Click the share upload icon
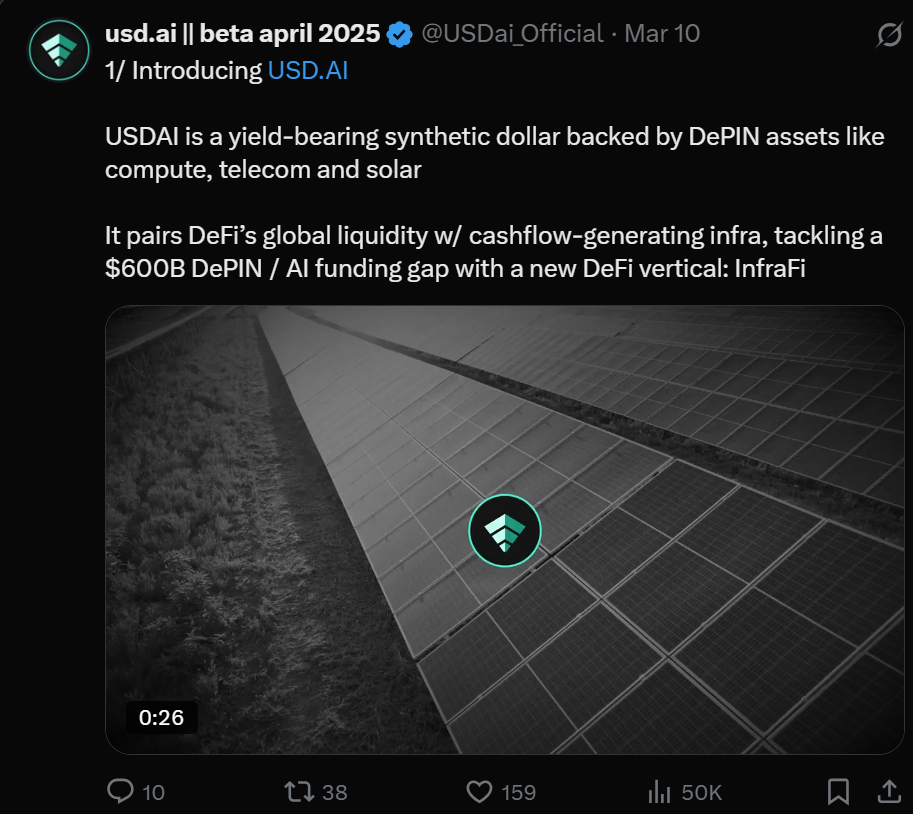The width and height of the screenshot is (913, 814). (888, 792)
